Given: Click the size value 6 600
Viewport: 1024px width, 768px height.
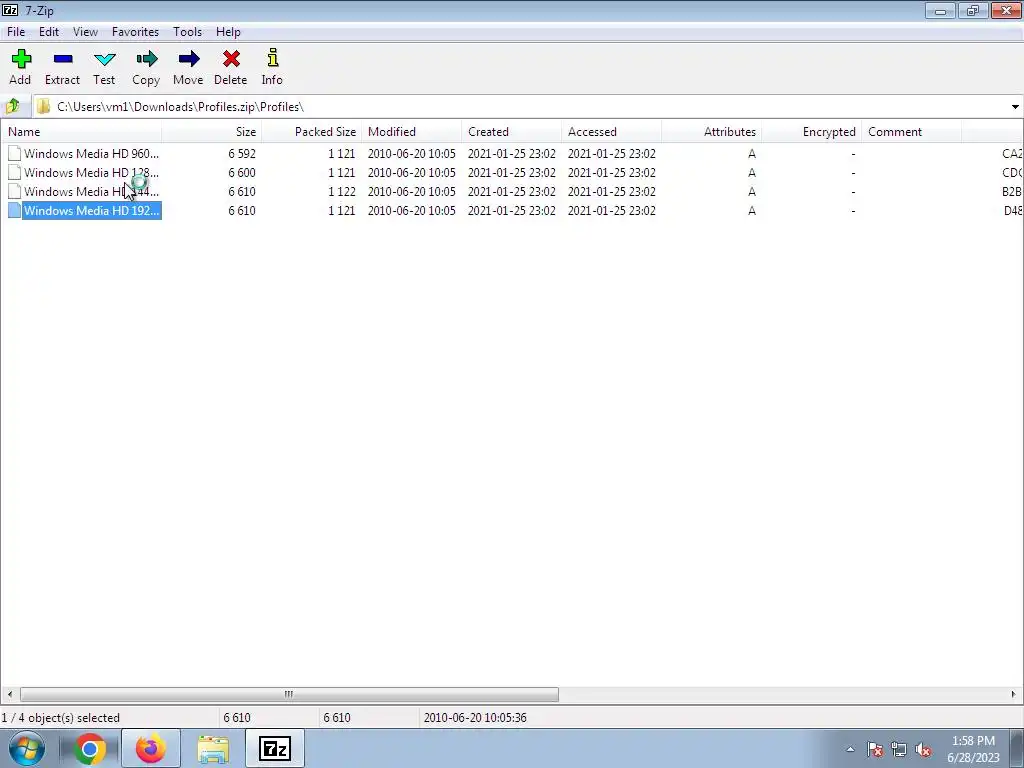Looking at the screenshot, I should (x=242, y=172).
